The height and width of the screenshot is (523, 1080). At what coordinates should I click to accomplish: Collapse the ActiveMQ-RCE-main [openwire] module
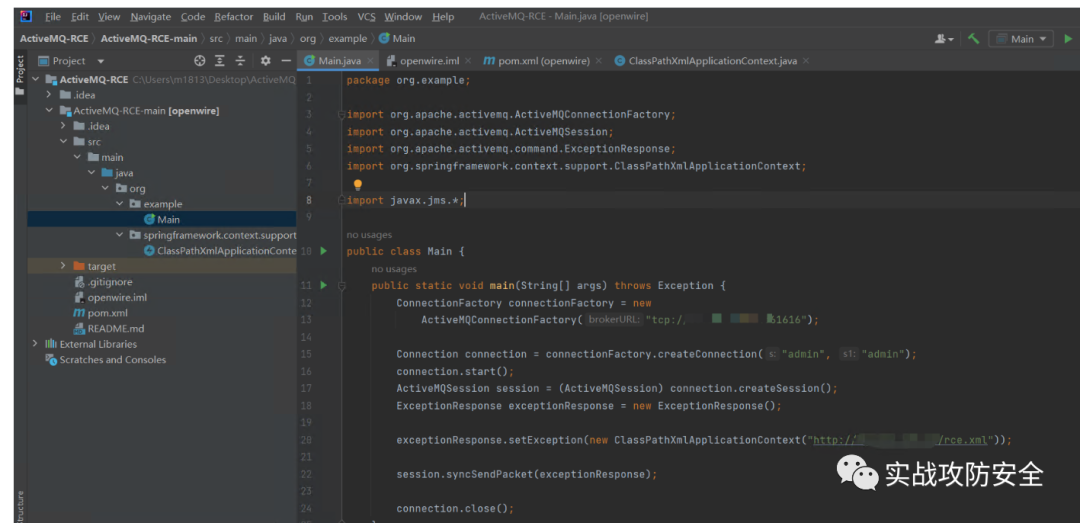point(50,110)
